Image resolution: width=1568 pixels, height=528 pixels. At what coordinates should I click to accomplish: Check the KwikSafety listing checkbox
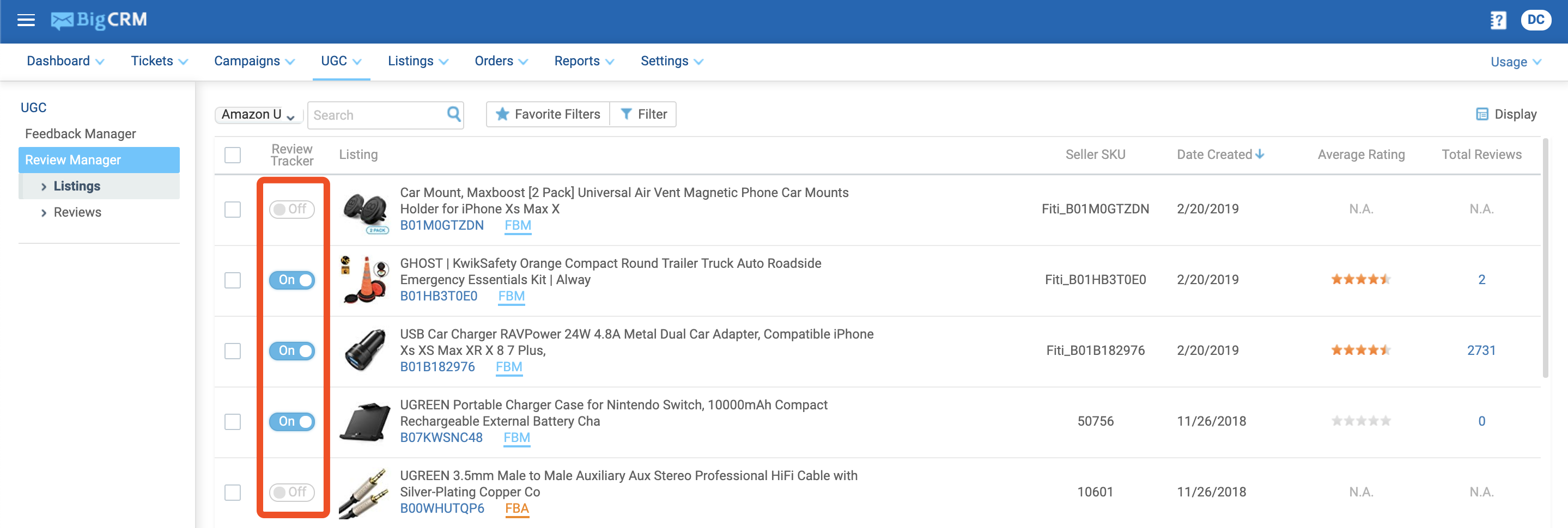pyautogui.click(x=233, y=280)
